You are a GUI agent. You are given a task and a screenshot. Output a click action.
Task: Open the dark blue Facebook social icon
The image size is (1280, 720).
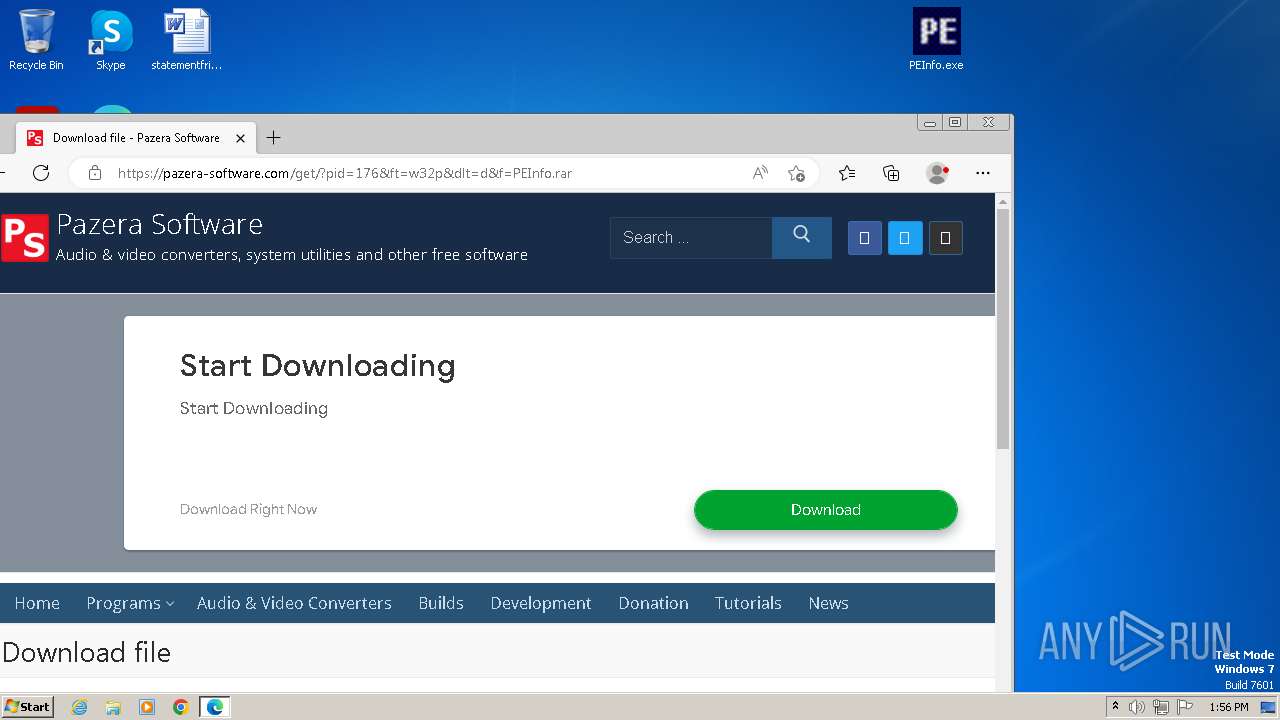click(865, 238)
